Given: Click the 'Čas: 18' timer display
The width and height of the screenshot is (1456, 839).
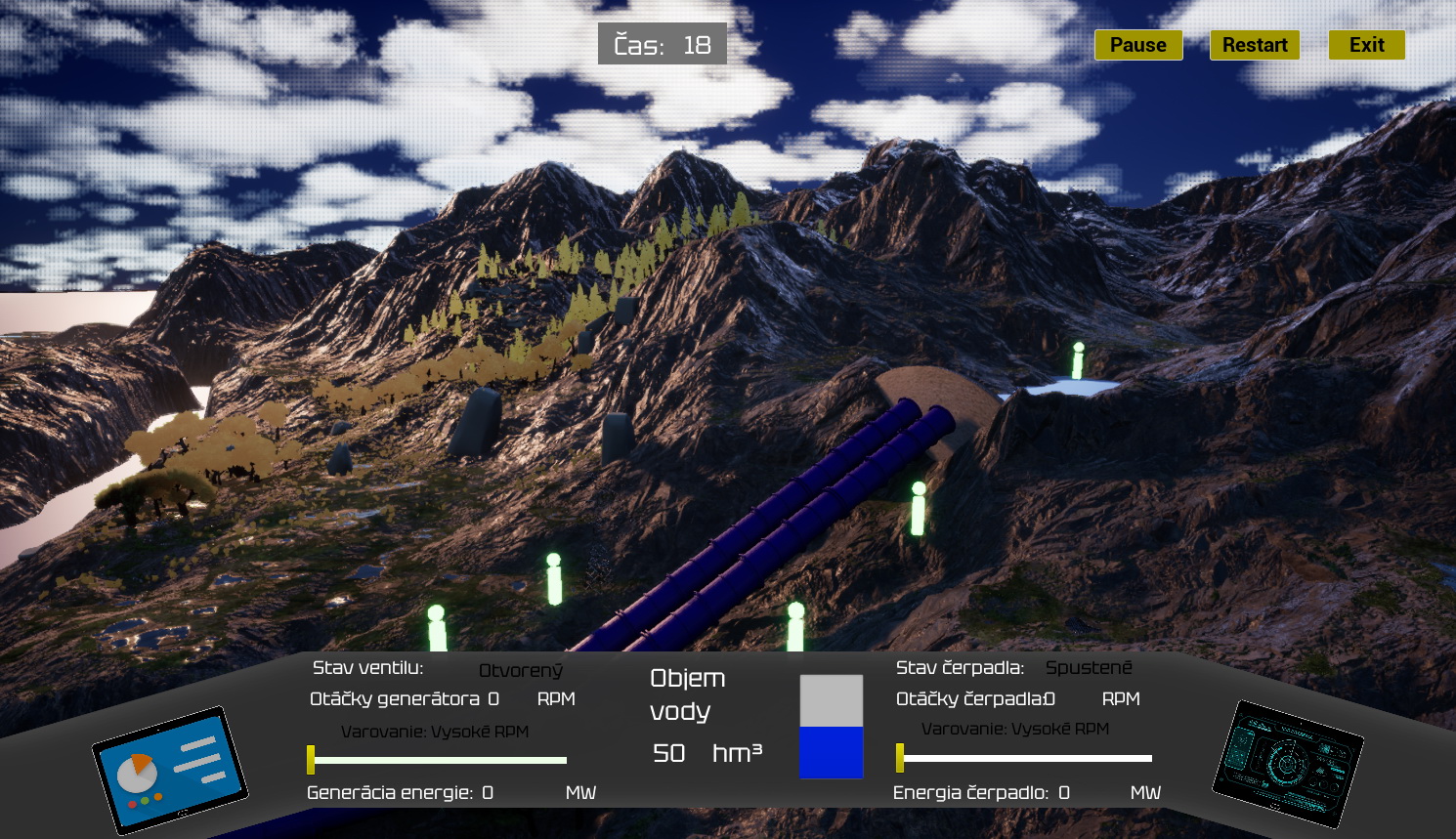Looking at the screenshot, I should click(663, 44).
